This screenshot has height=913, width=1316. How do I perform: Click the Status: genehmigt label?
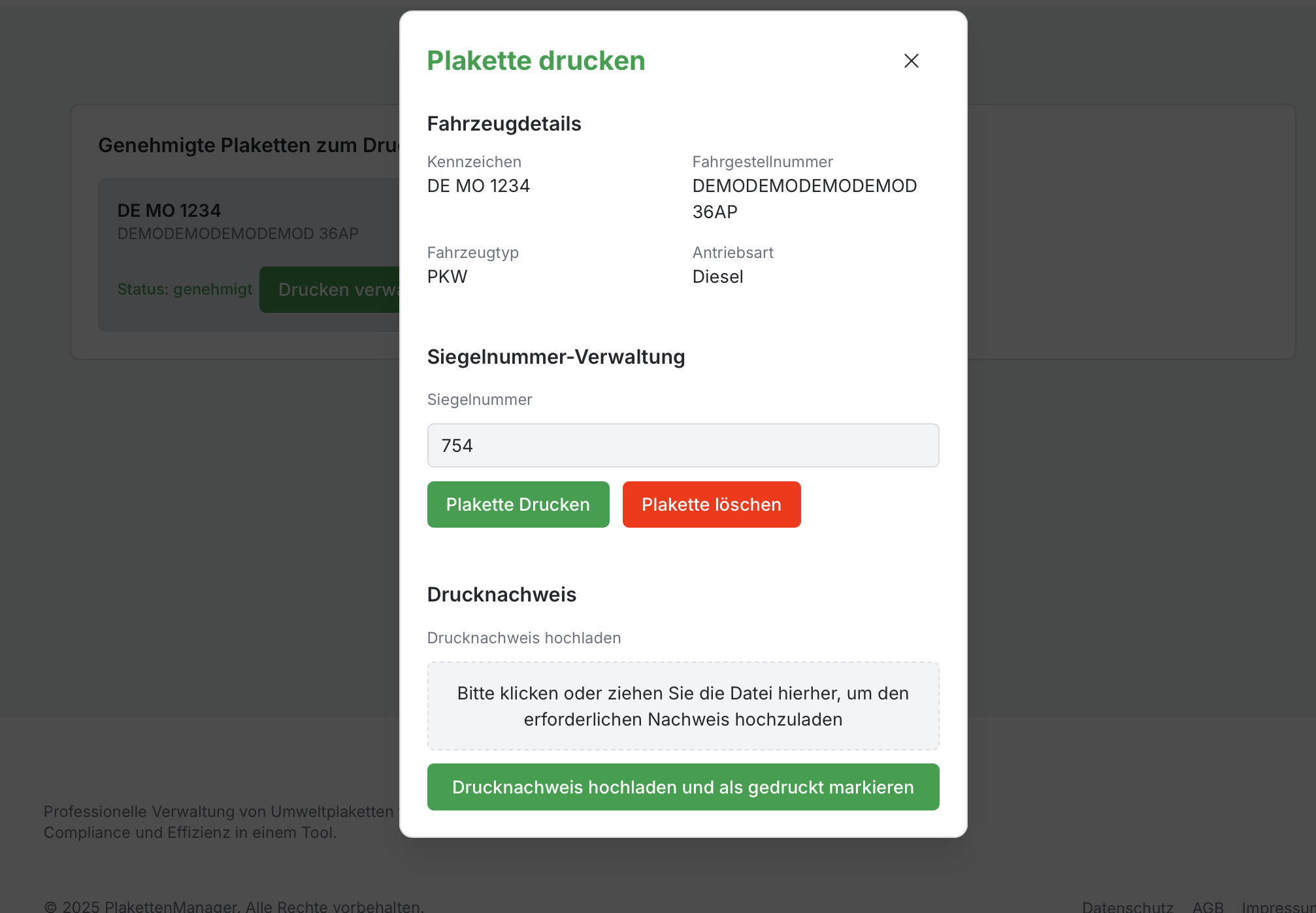tap(185, 289)
